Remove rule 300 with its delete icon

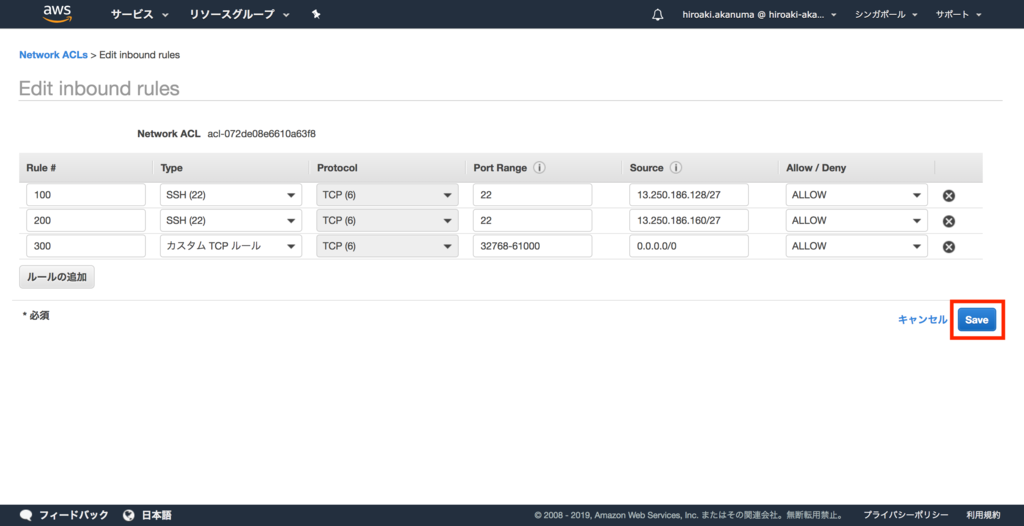(x=949, y=246)
